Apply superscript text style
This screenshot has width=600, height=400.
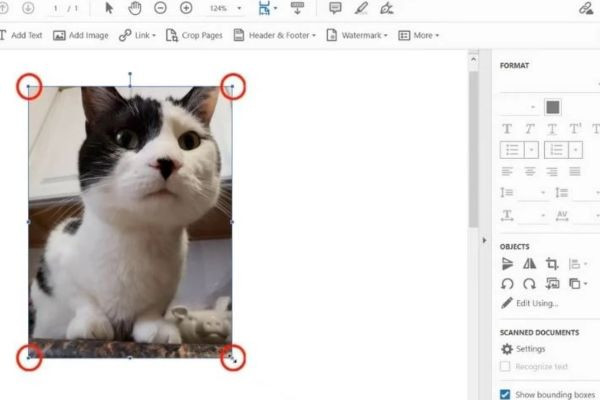pyautogui.click(x=575, y=129)
